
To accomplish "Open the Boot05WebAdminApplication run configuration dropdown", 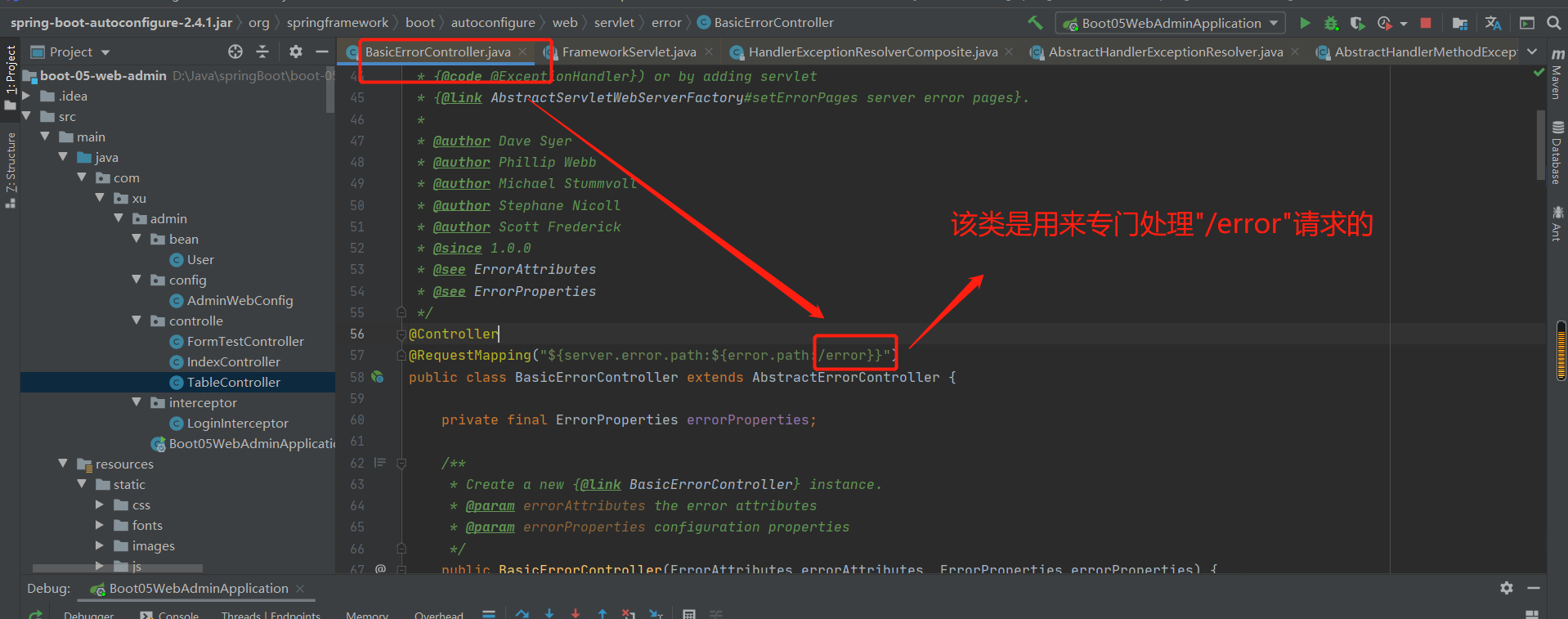I will pyautogui.click(x=1171, y=23).
